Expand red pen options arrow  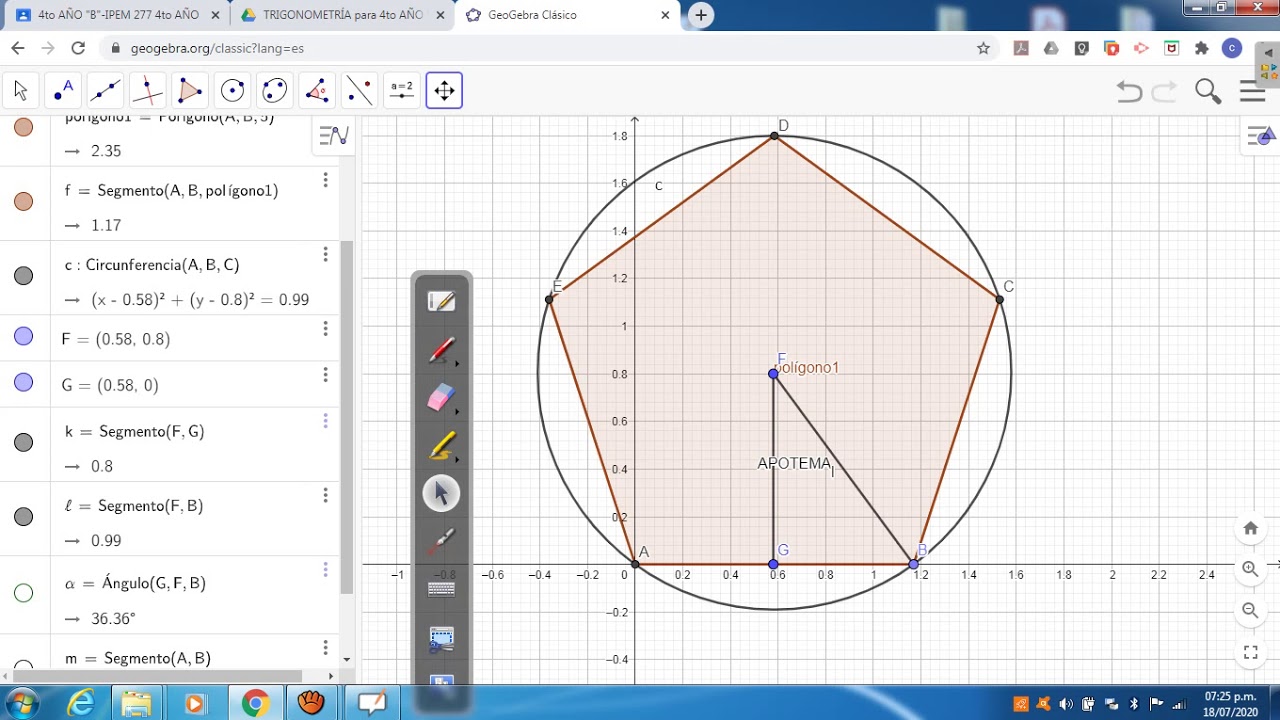(457, 364)
